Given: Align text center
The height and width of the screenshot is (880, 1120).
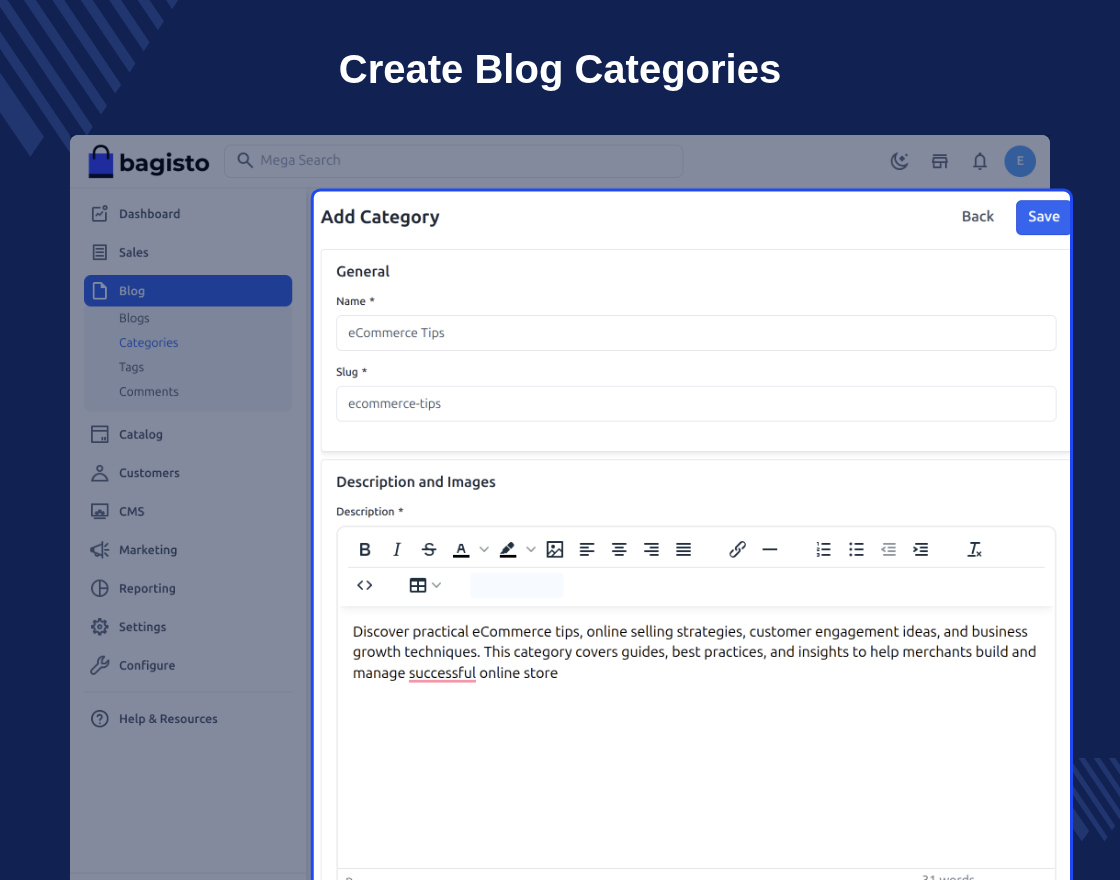Looking at the screenshot, I should (x=619, y=549).
